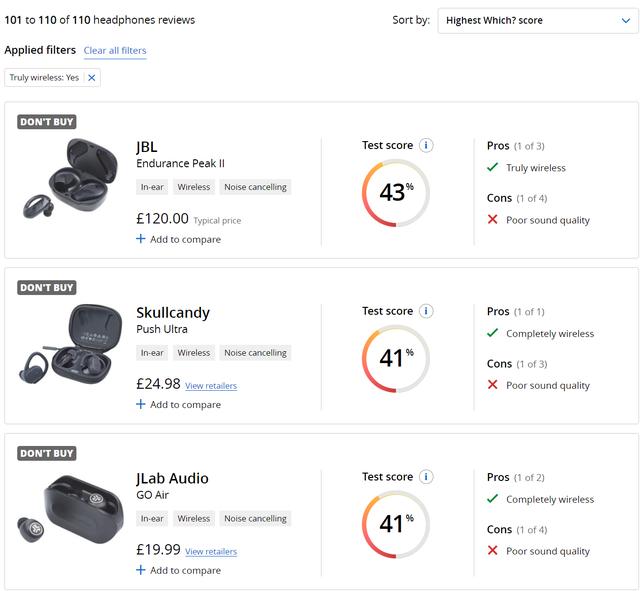Open the Test score info icon for JBL

[426, 145]
